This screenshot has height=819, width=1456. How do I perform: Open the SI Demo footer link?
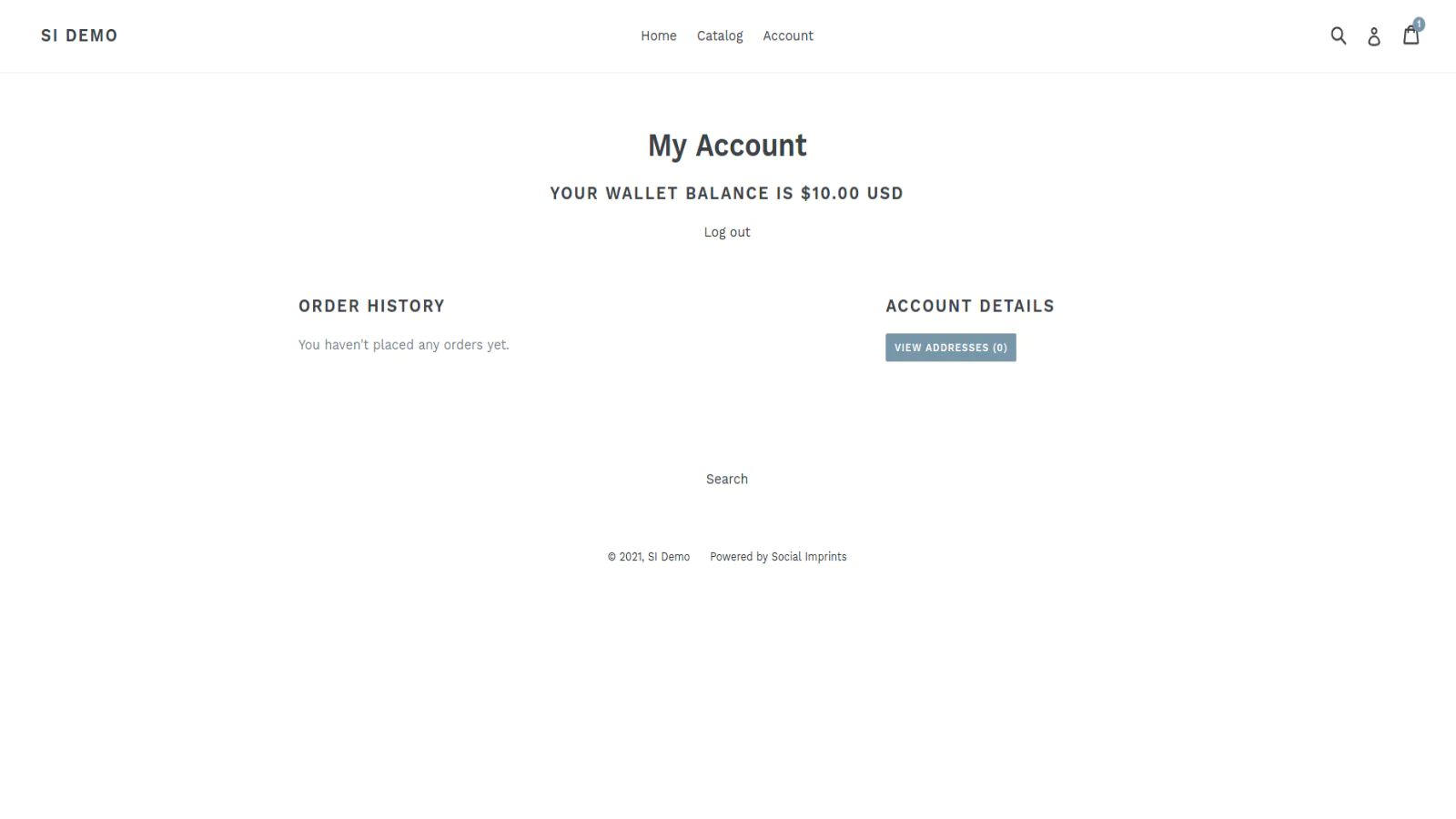point(669,557)
